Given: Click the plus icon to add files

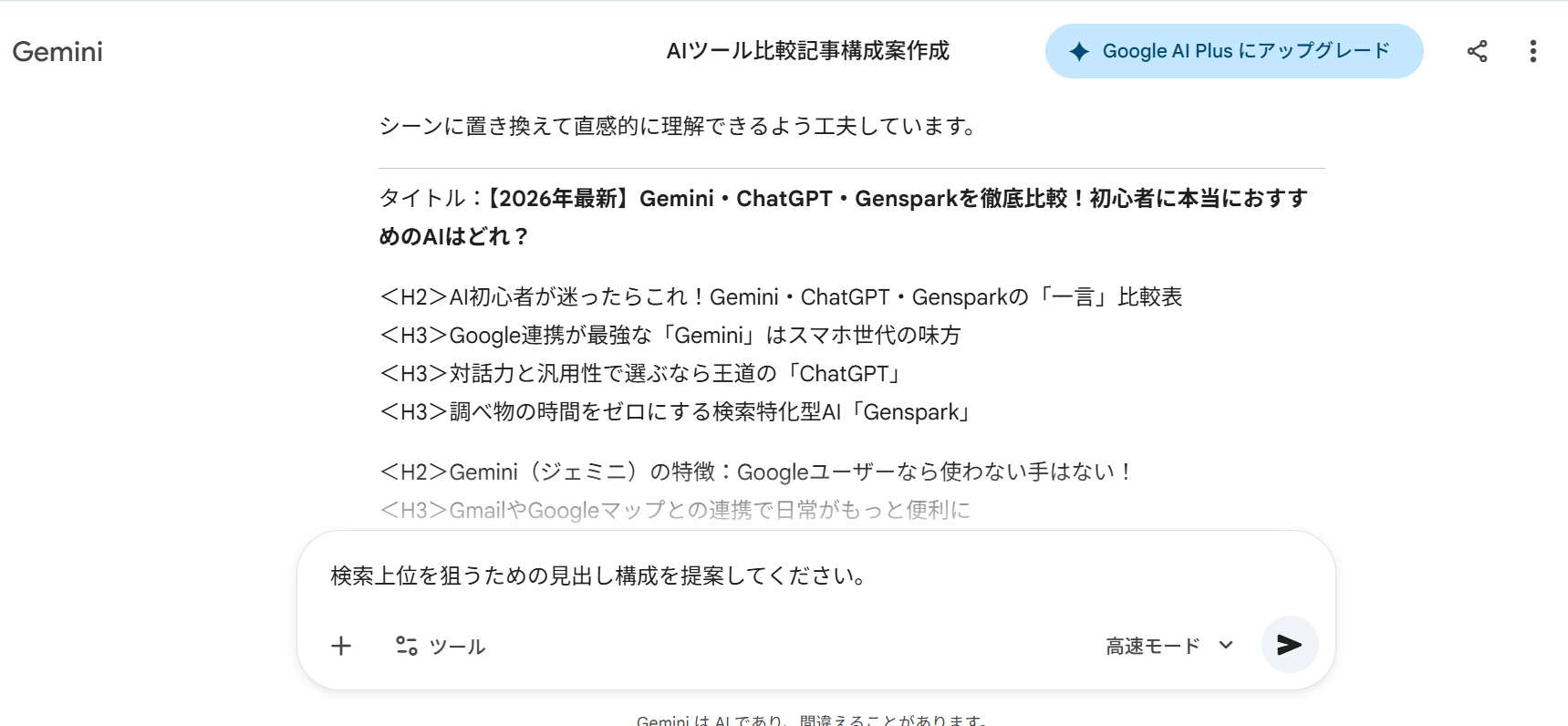Looking at the screenshot, I should pos(341,646).
